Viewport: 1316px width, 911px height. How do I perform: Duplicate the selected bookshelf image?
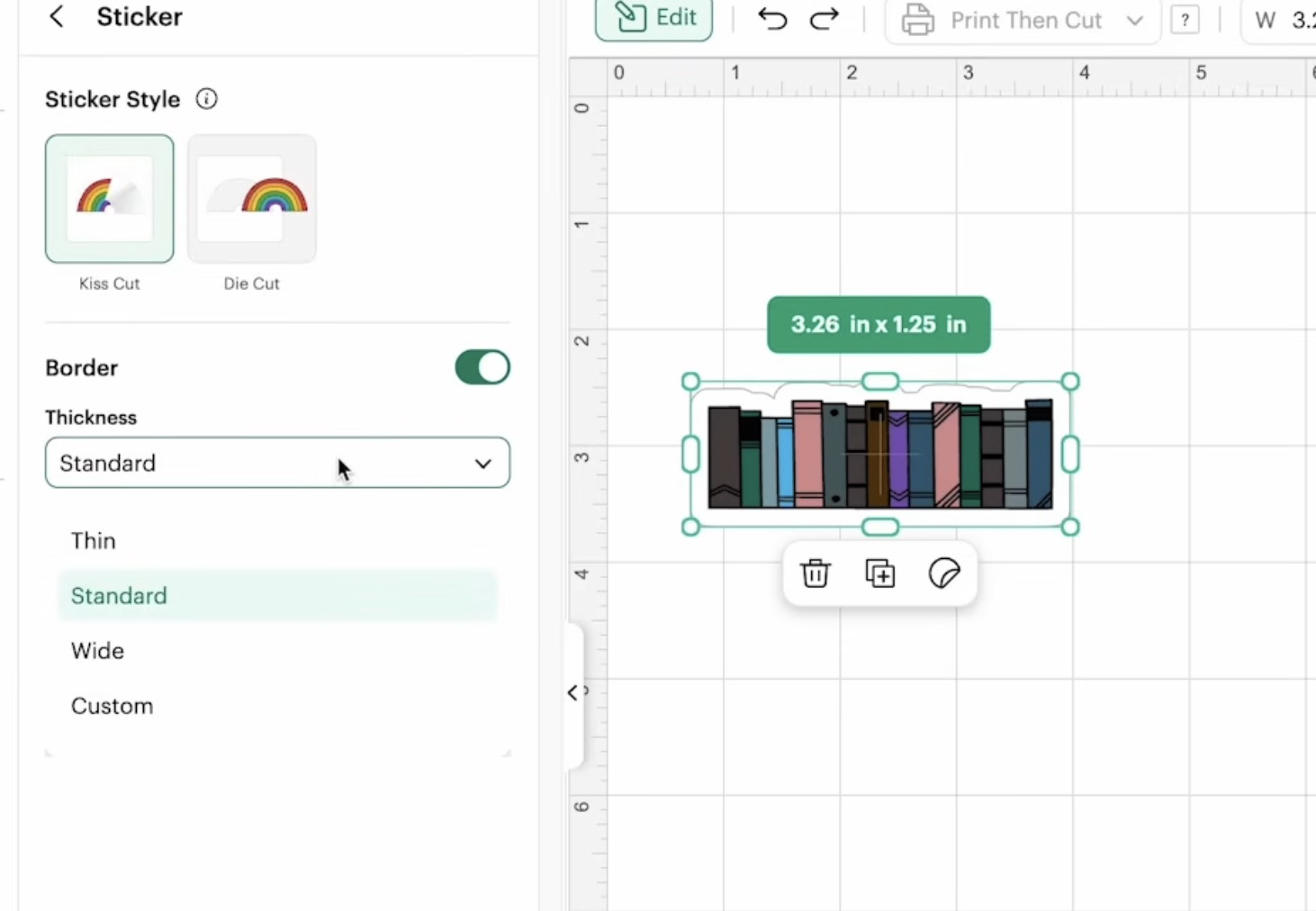879,573
